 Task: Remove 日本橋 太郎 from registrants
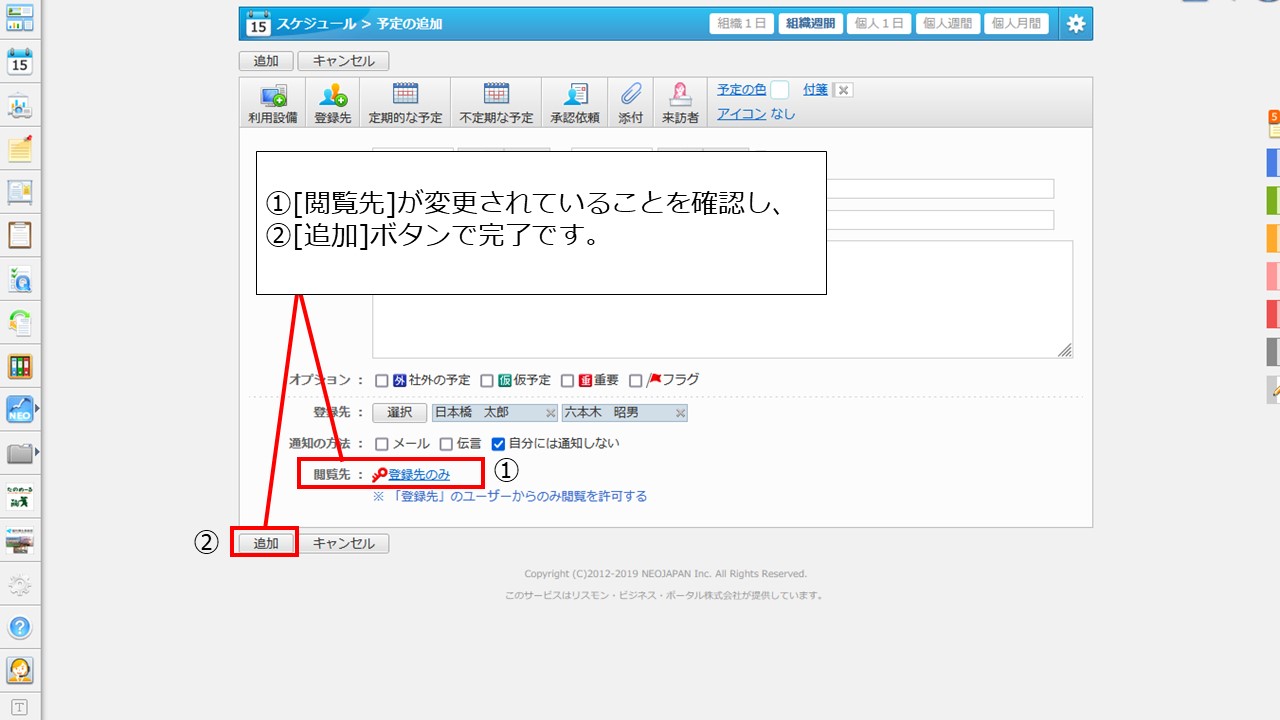[550, 413]
